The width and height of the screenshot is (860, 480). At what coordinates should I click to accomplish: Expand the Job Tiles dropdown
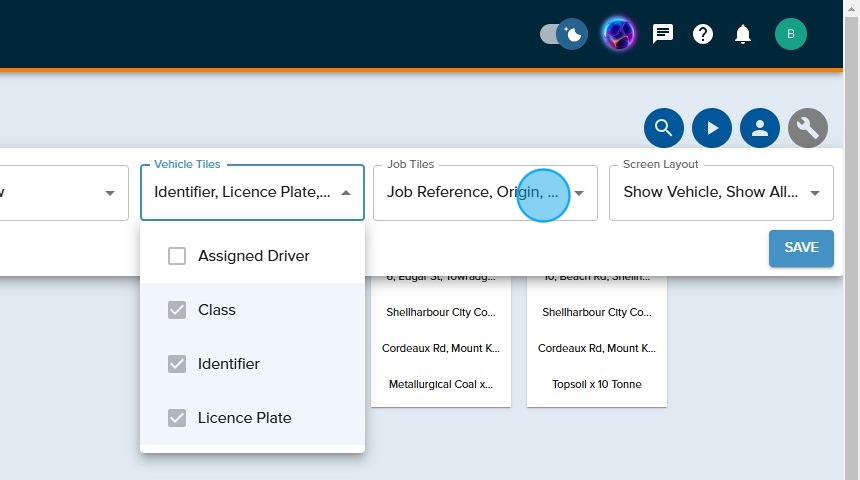pos(579,193)
